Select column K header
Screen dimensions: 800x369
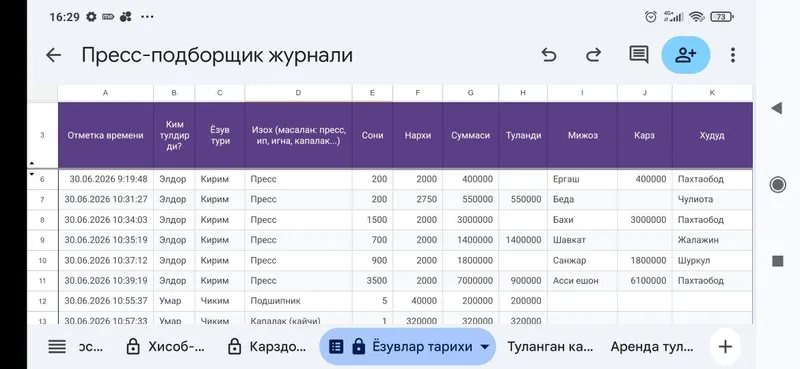pyautogui.click(x=712, y=93)
